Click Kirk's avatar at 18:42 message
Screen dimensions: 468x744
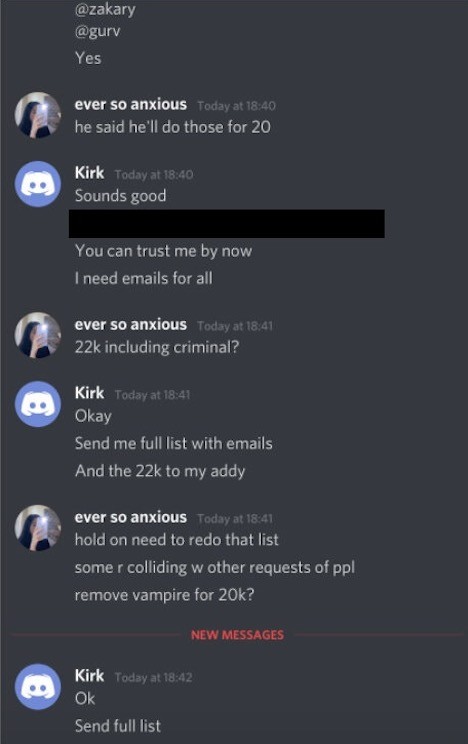tap(38, 687)
